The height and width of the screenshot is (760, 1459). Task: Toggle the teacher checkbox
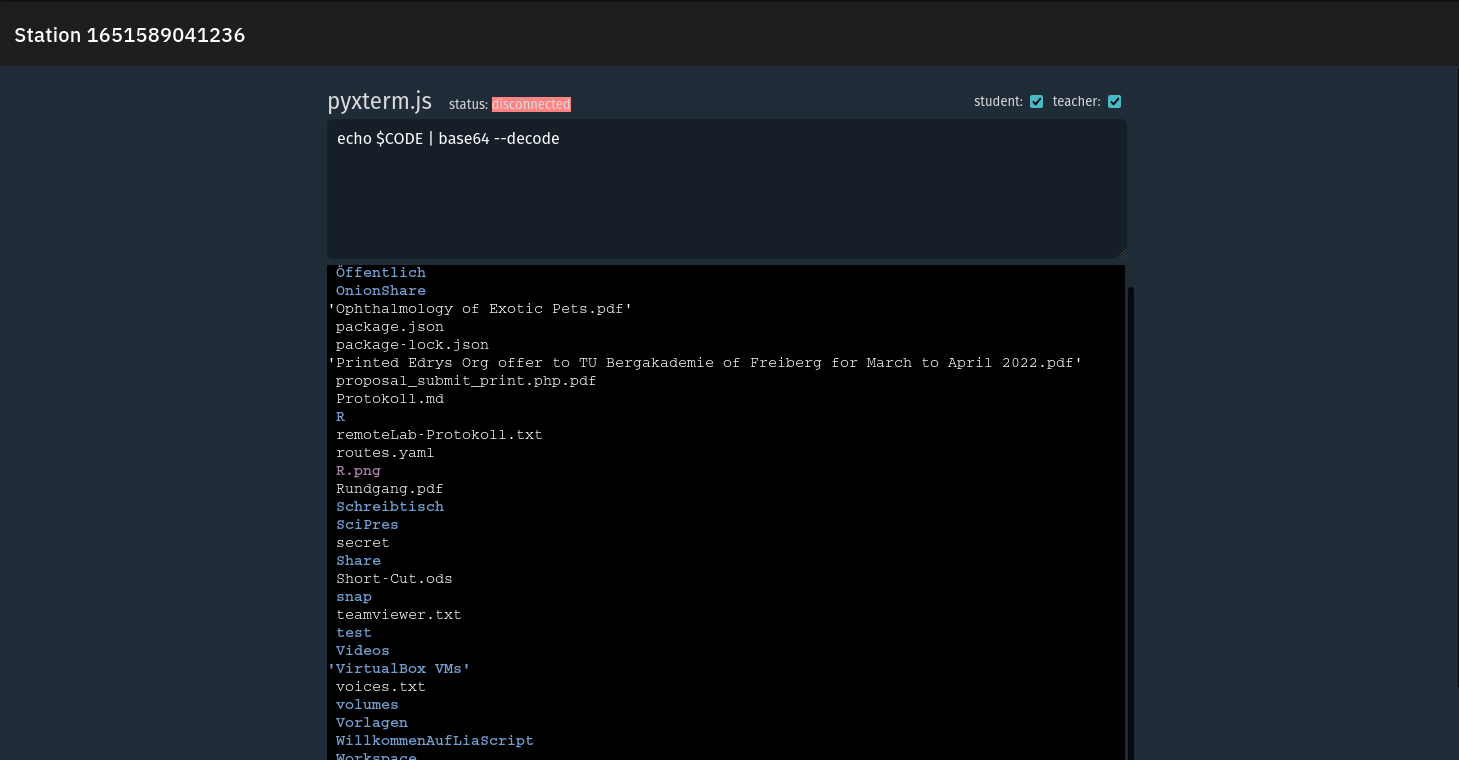(x=1114, y=101)
